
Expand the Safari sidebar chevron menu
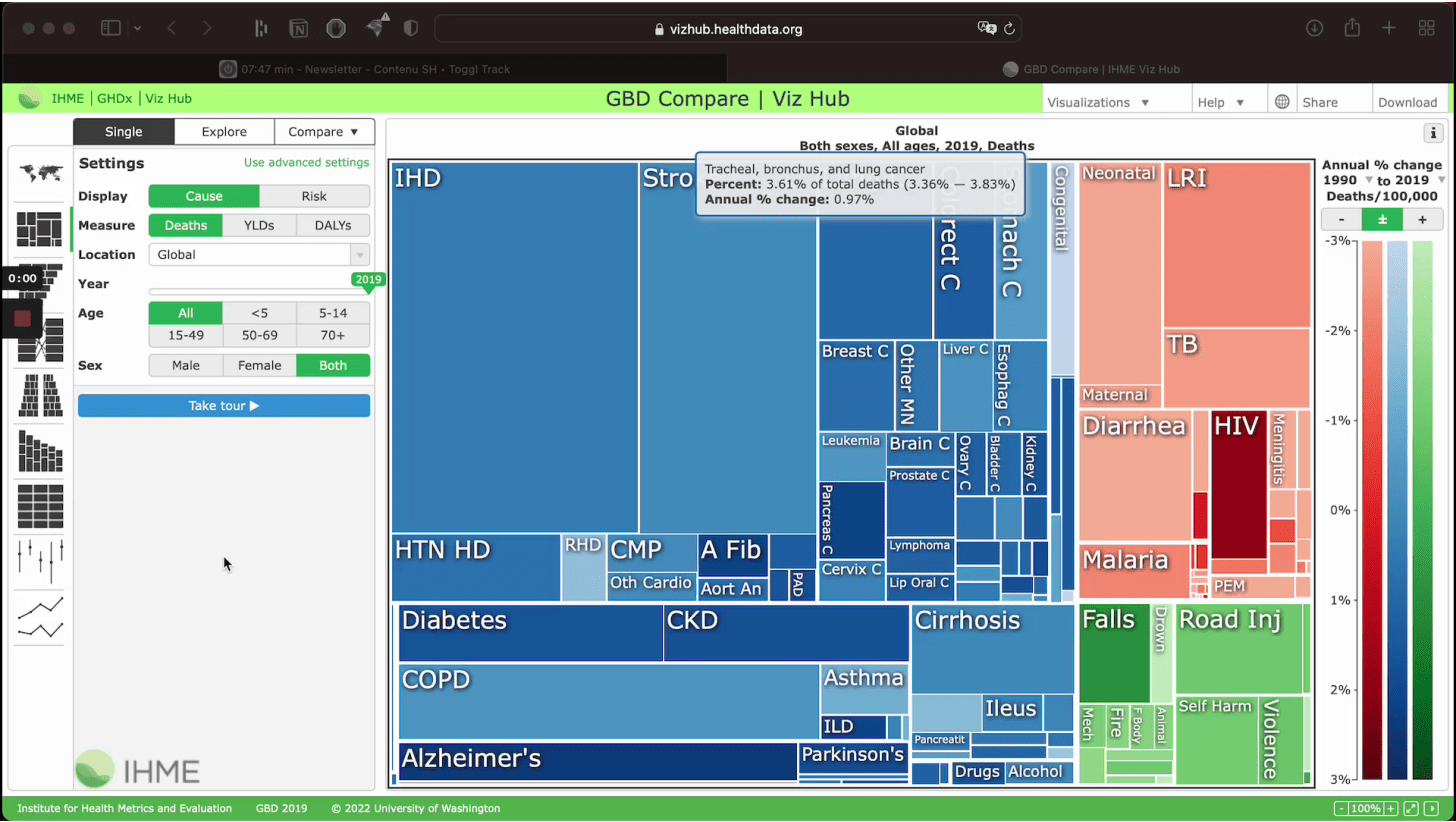[x=137, y=28]
